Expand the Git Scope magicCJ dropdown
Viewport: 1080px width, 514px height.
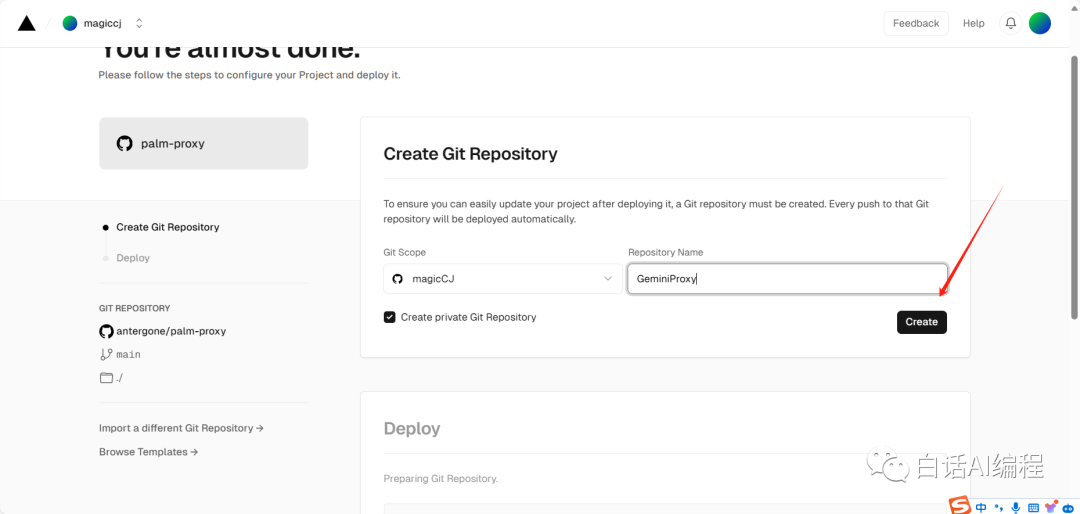[503, 279]
